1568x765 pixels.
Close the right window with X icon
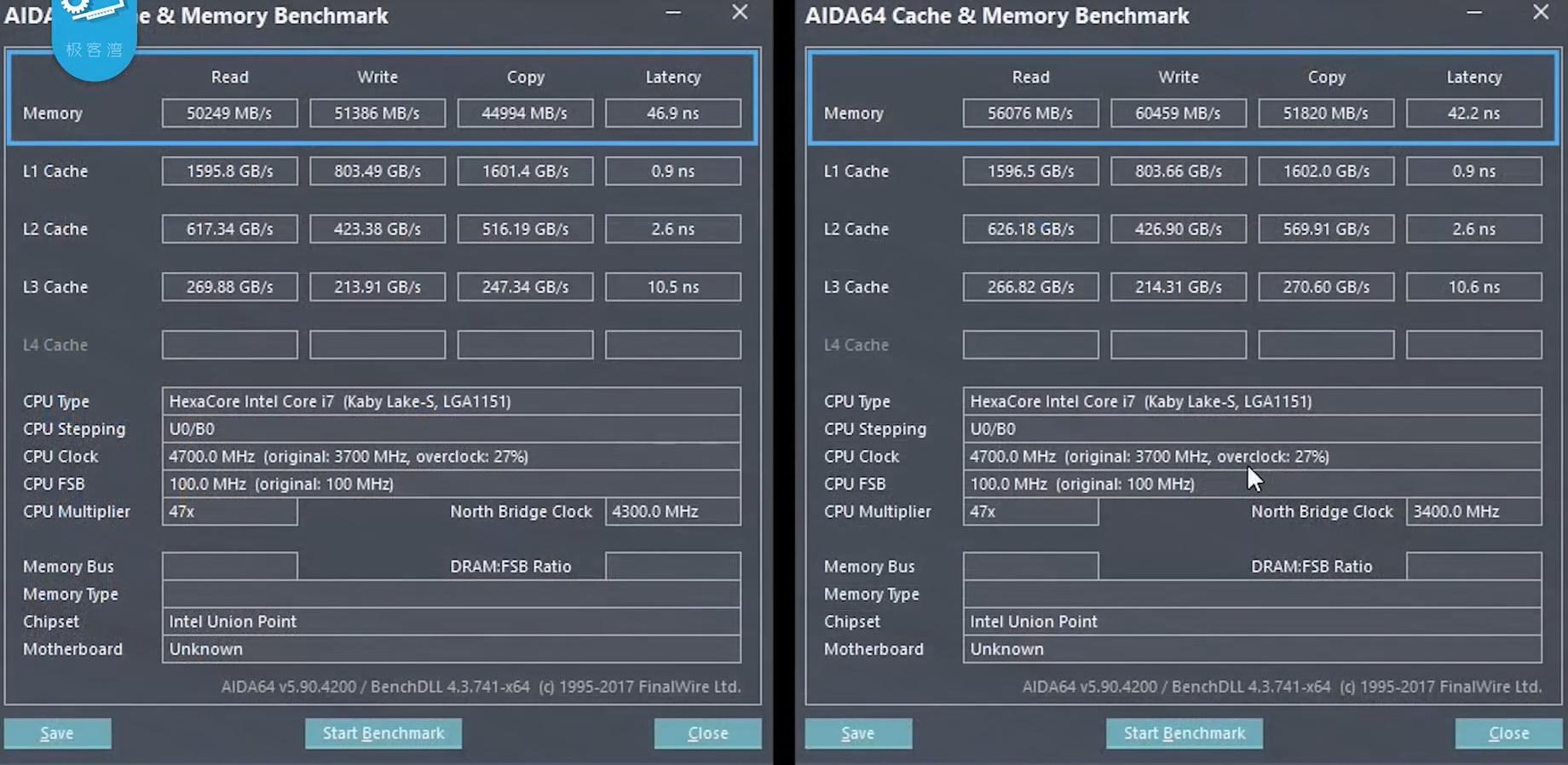(1541, 13)
